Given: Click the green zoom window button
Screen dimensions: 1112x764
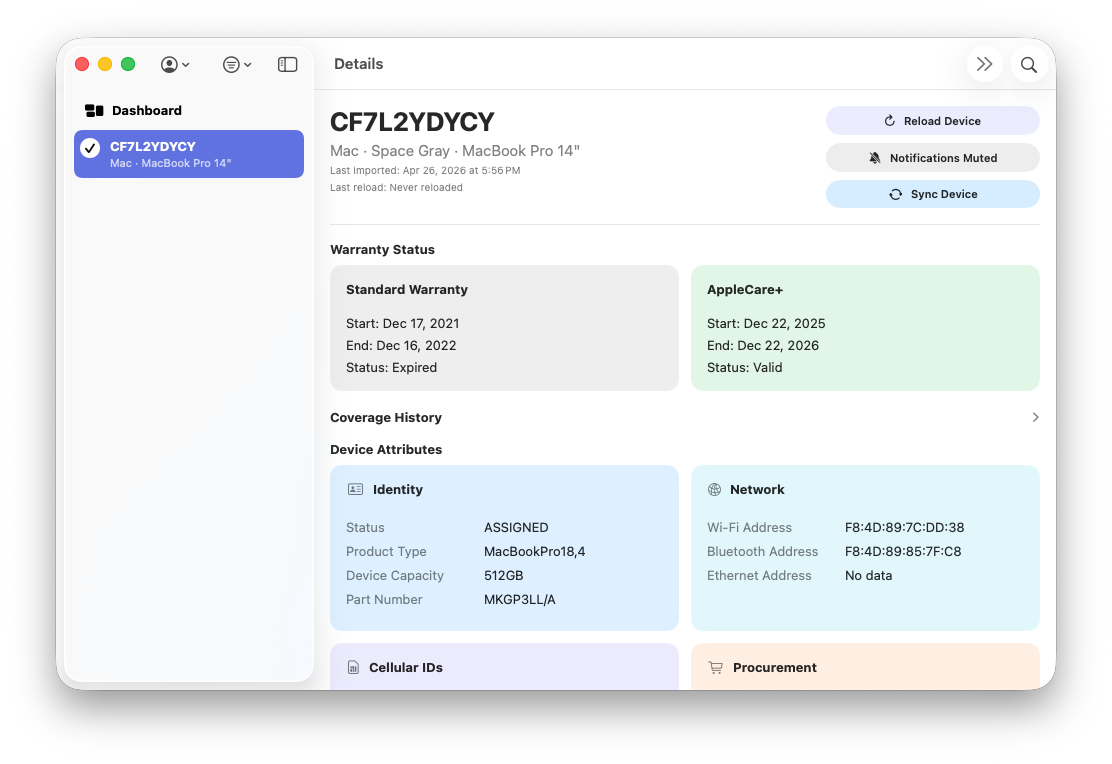Looking at the screenshot, I should (x=128, y=65).
